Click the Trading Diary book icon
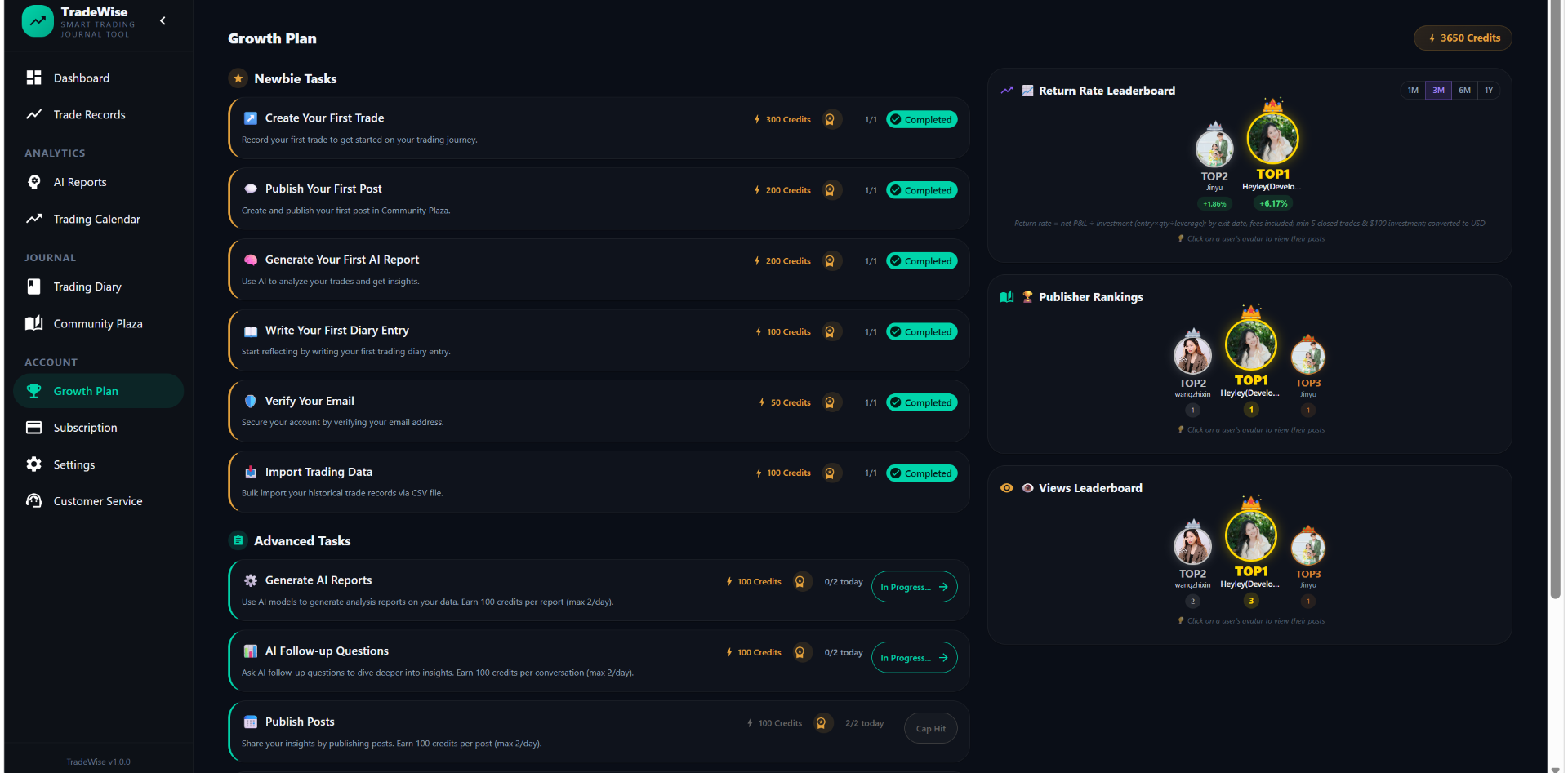The height and width of the screenshot is (773, 1568). pyautogui.click(x=33, y=287)
